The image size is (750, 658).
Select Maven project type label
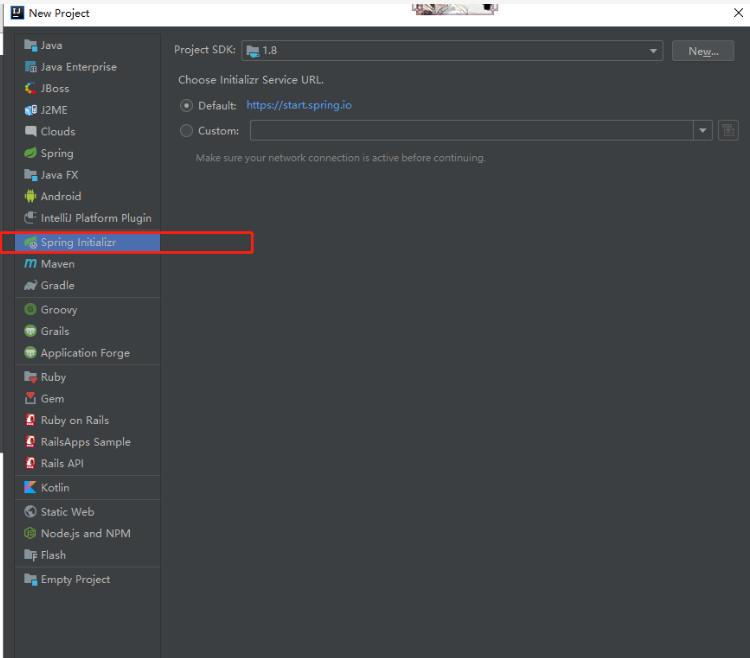(58, 264)
